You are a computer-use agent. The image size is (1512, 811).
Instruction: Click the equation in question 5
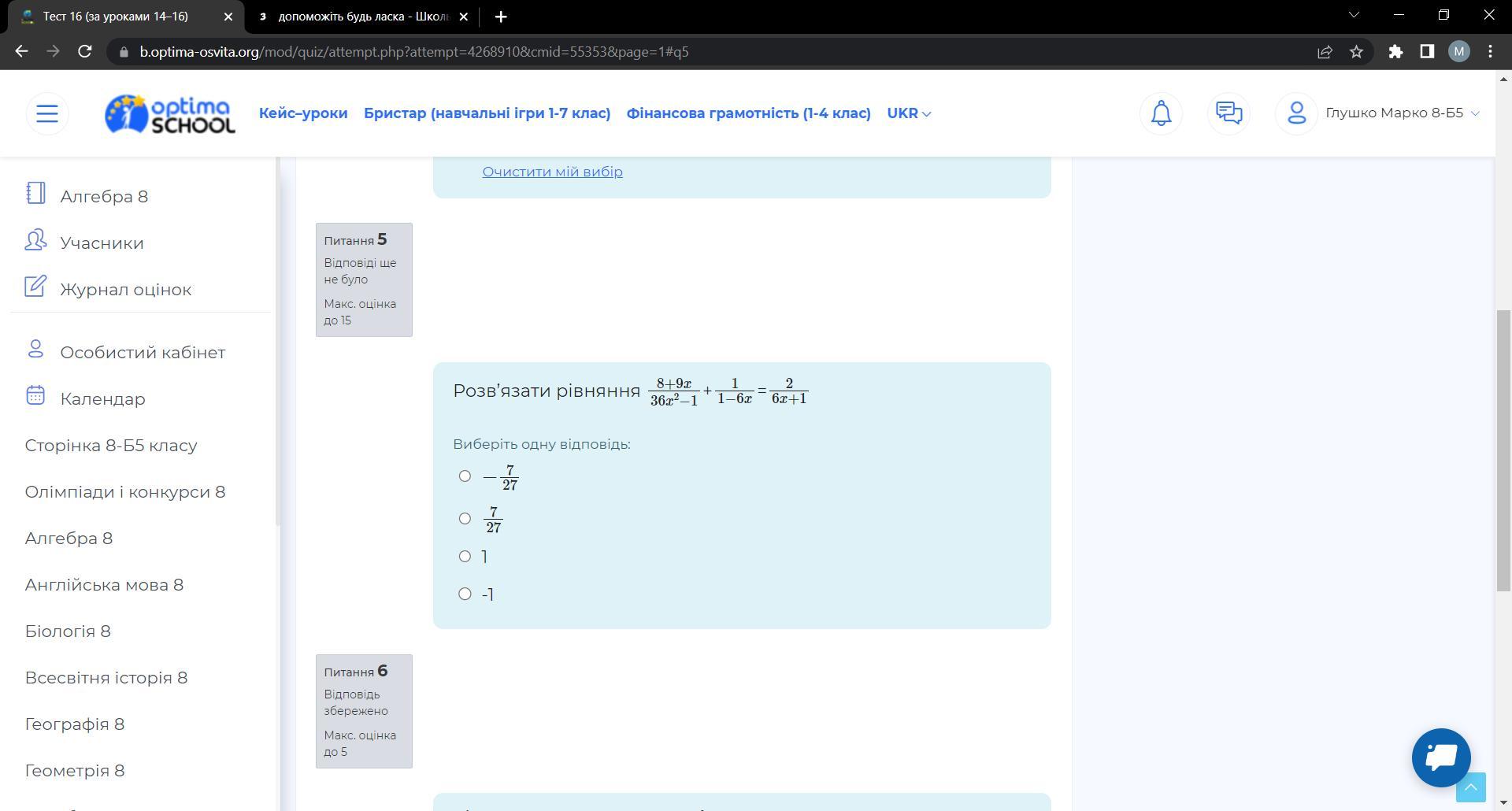point(728,391)
